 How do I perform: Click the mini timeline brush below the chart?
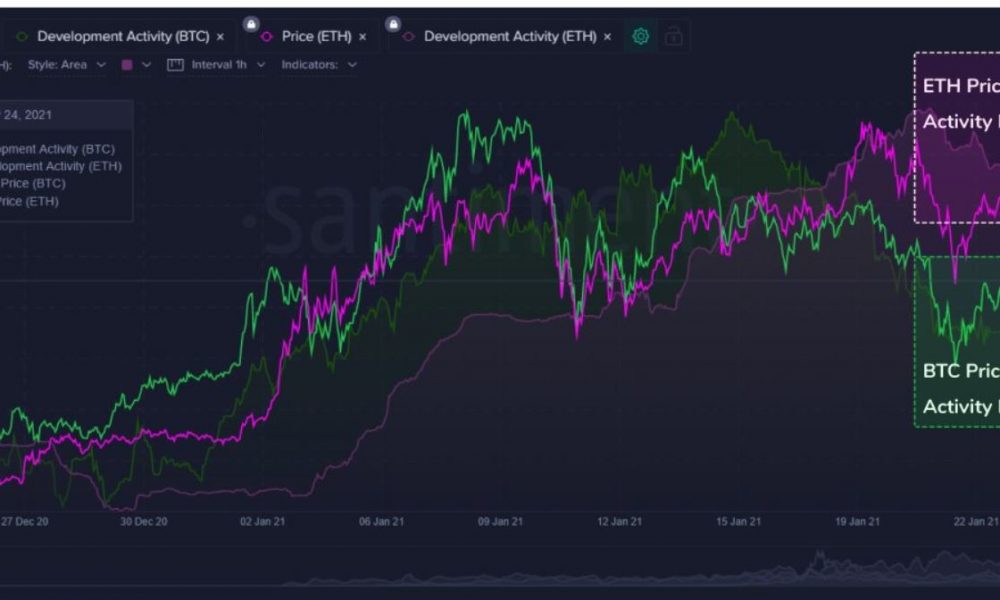pos(500,567)
